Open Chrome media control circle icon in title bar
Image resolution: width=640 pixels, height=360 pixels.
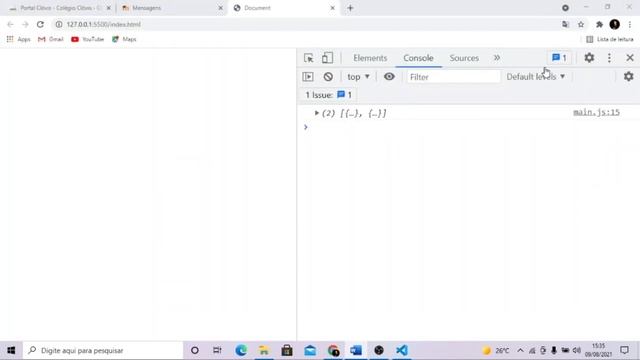pos(565,8)
